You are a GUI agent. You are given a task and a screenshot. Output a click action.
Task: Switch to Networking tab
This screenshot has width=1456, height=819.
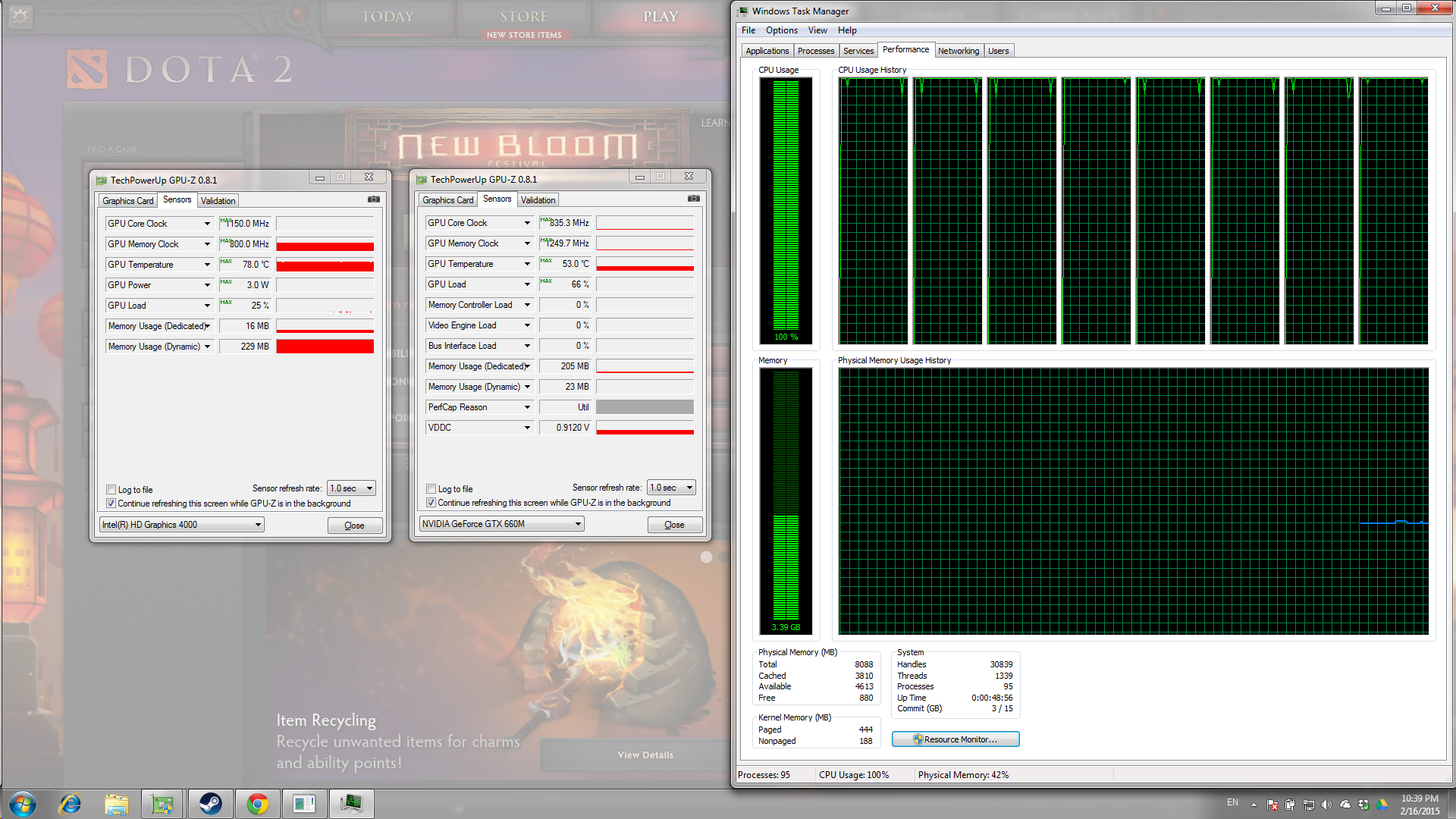[x=959, y=51]
